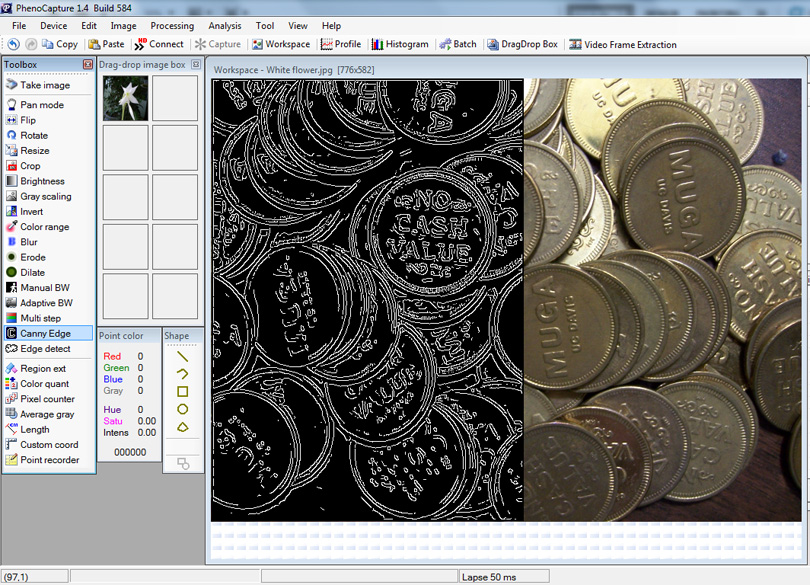810x585 pixels.
Task: Select the Pixel counter tool
Action: (47, 399)
